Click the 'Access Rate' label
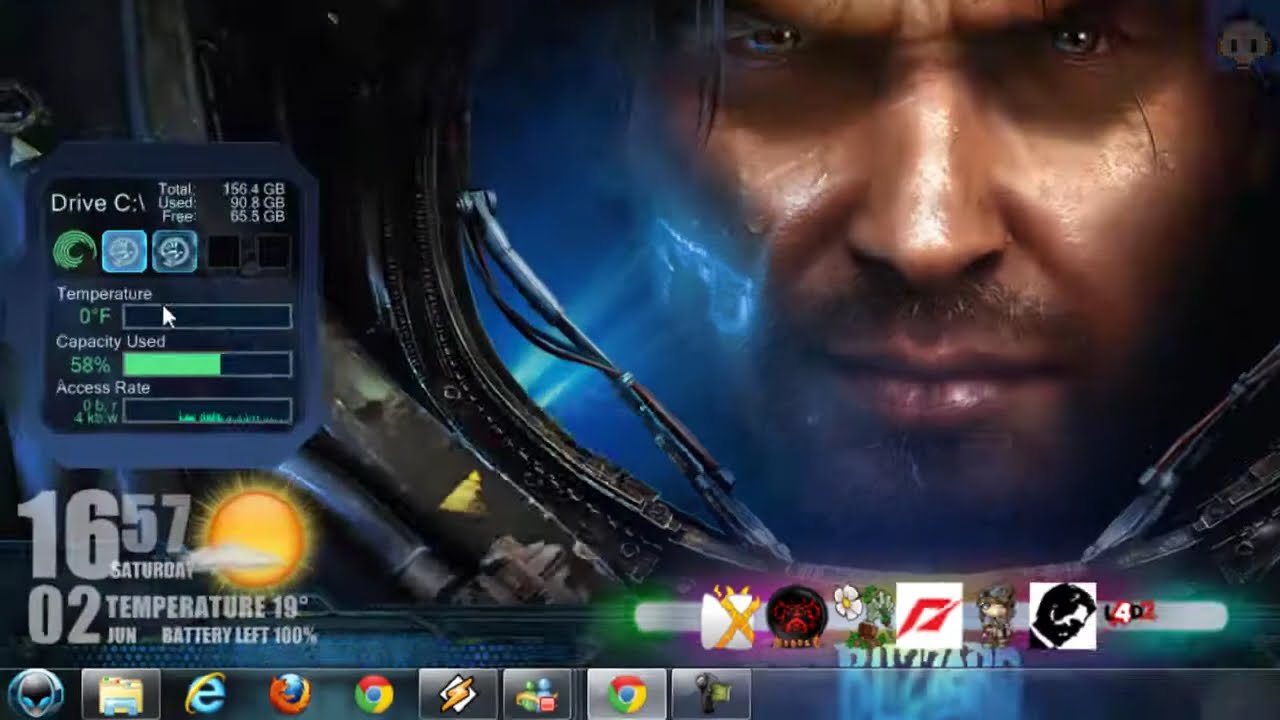Viewport: 1280px width, 720px height. point(103,388)
